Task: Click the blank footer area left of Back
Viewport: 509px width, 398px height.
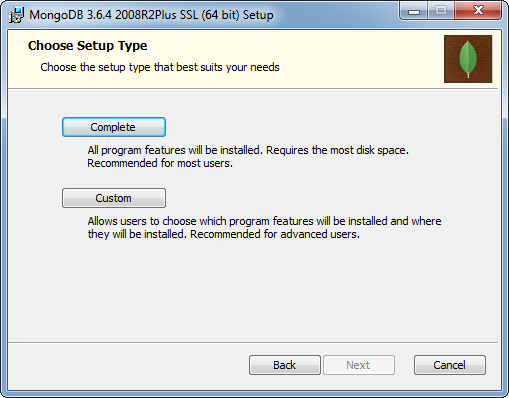Action: [x=127, y=365]
